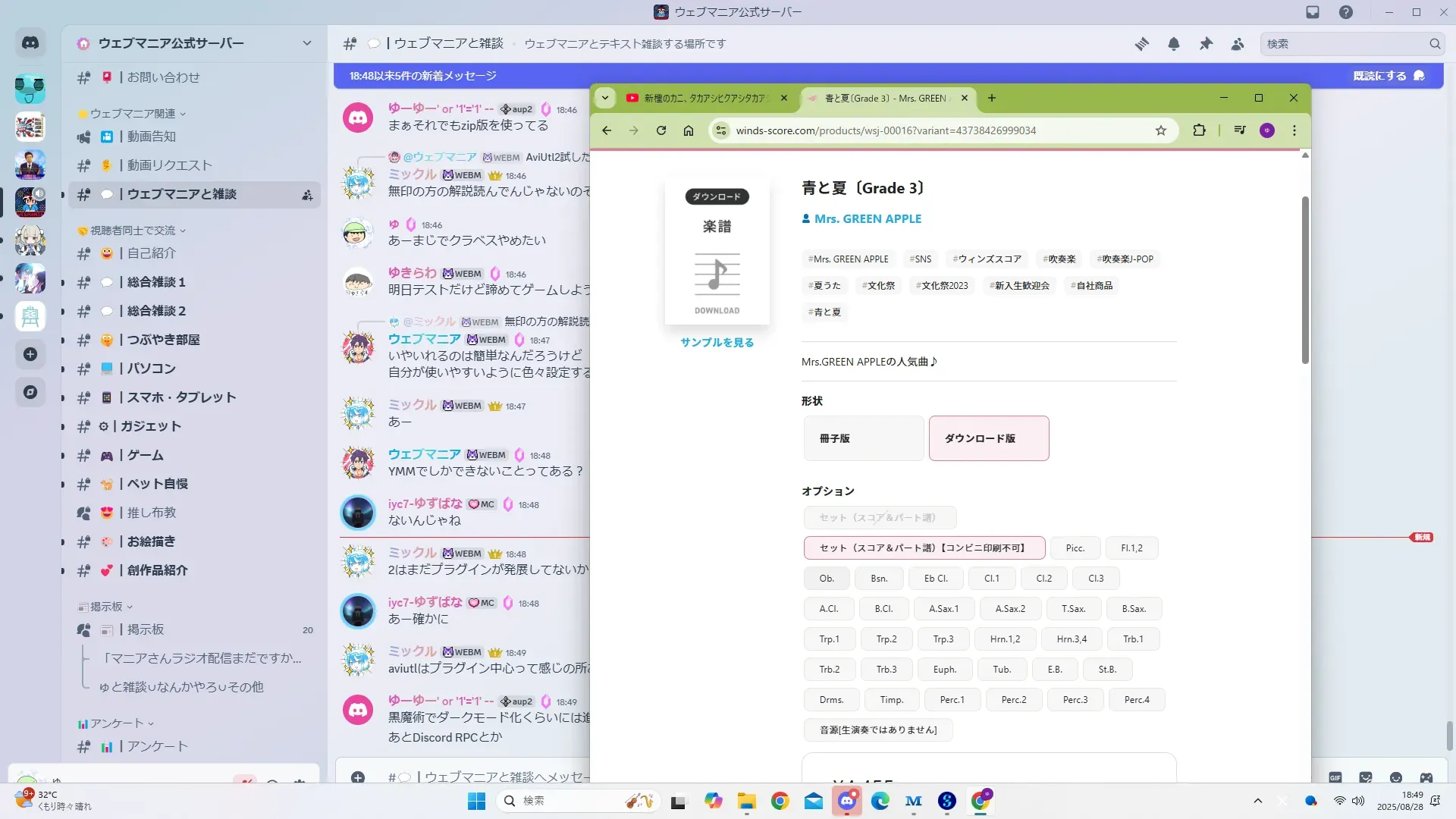Switch to the YouTube browser tab
Image resolution: width=1456 pixels, height=819 pixels.
[x=705, y=98]
